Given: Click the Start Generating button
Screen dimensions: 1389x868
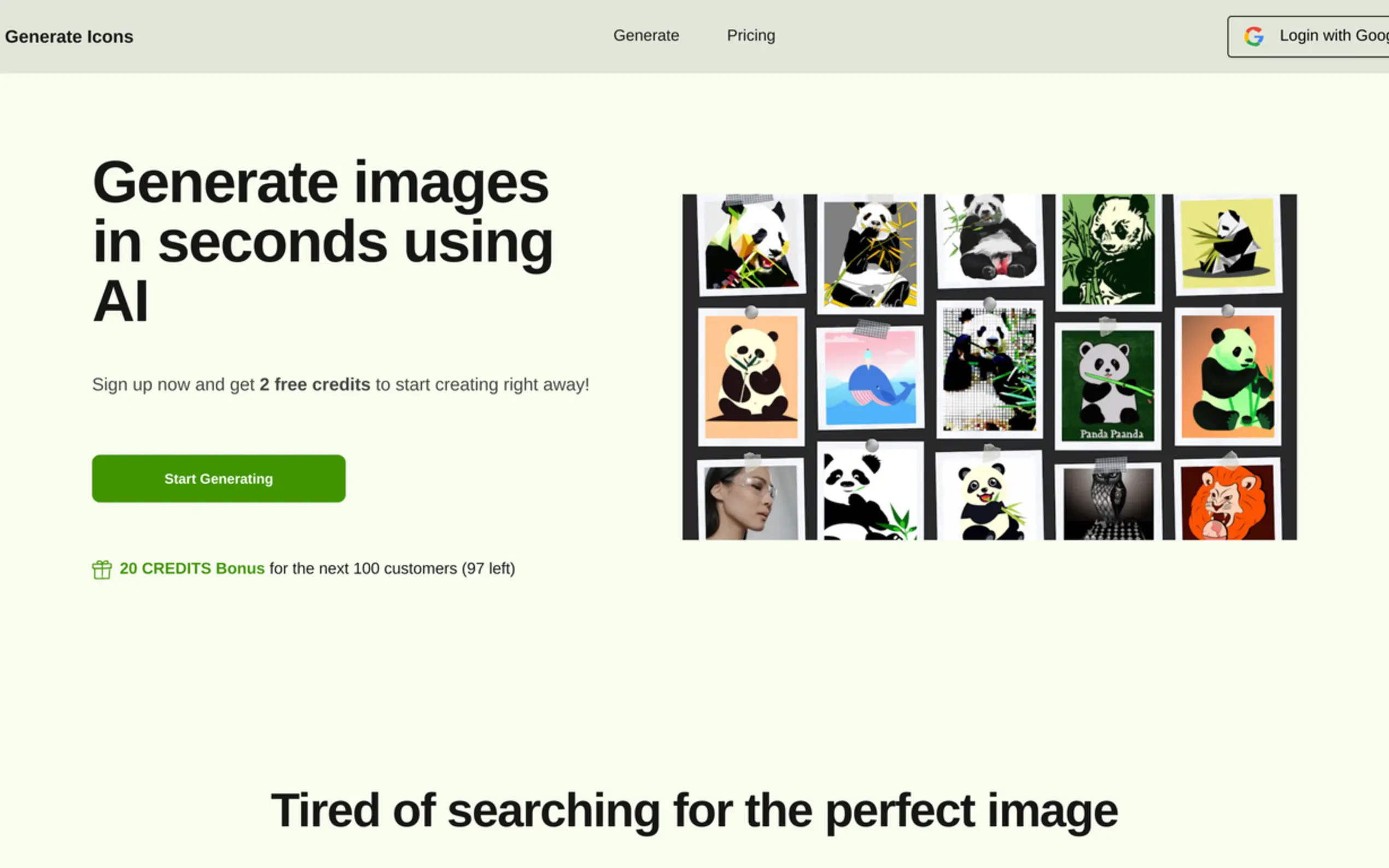Looking at the screenshot, I should (x=219, y=479).
